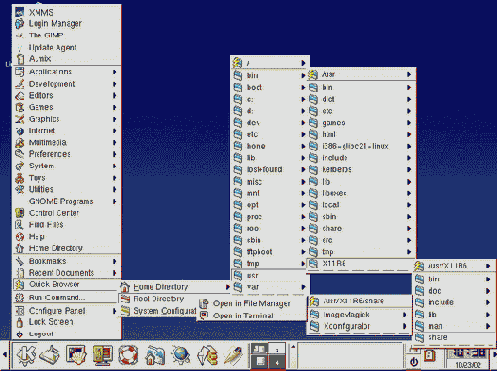Image resolution: width=497 pixels, height=371 pixels.
Task: Choose System Configuration in Quick Browser
Action: (158, 311)
